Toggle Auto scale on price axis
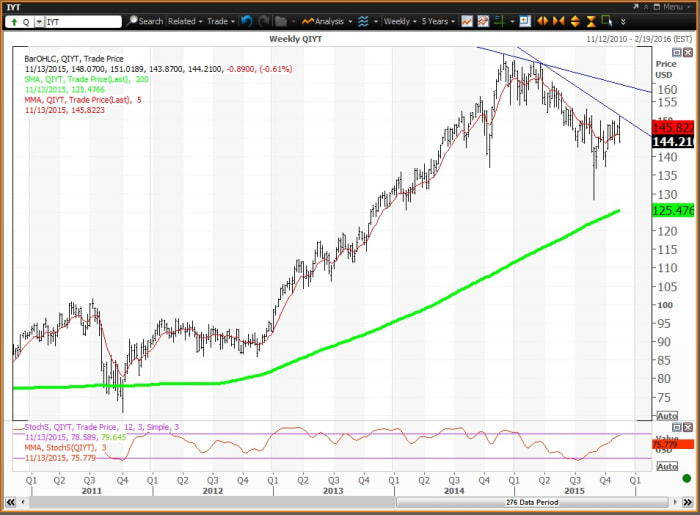Image resolution: width=700 pixels, height=515 pixels. tap(668, 414)
